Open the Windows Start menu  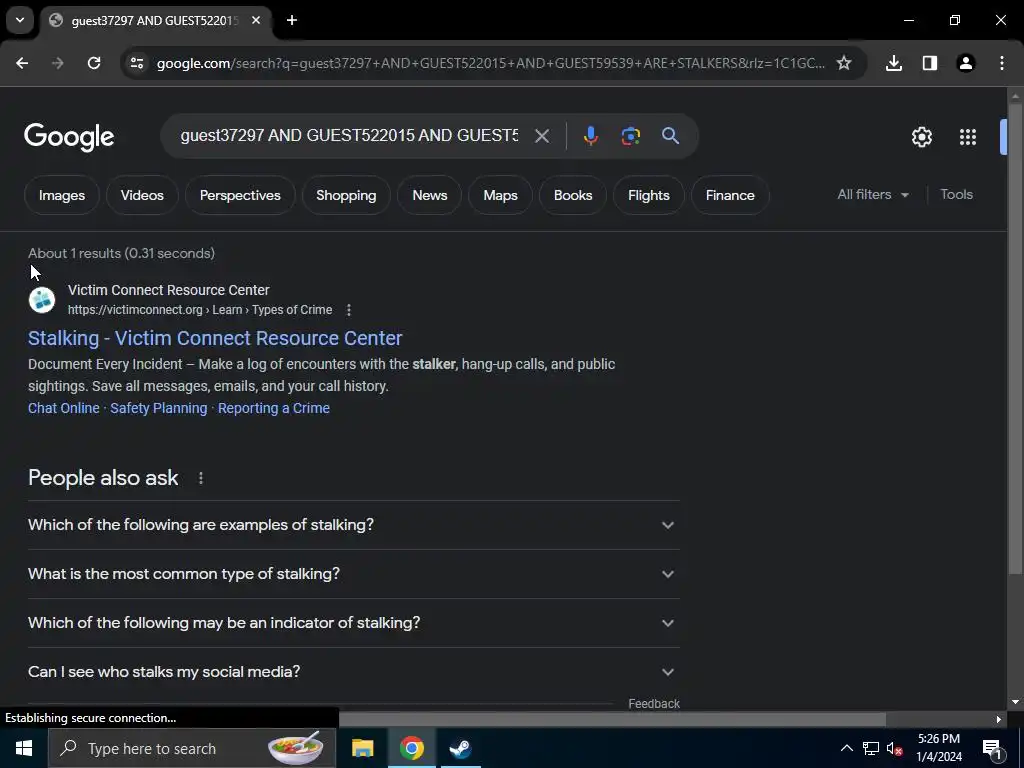(x=24, y=748)
